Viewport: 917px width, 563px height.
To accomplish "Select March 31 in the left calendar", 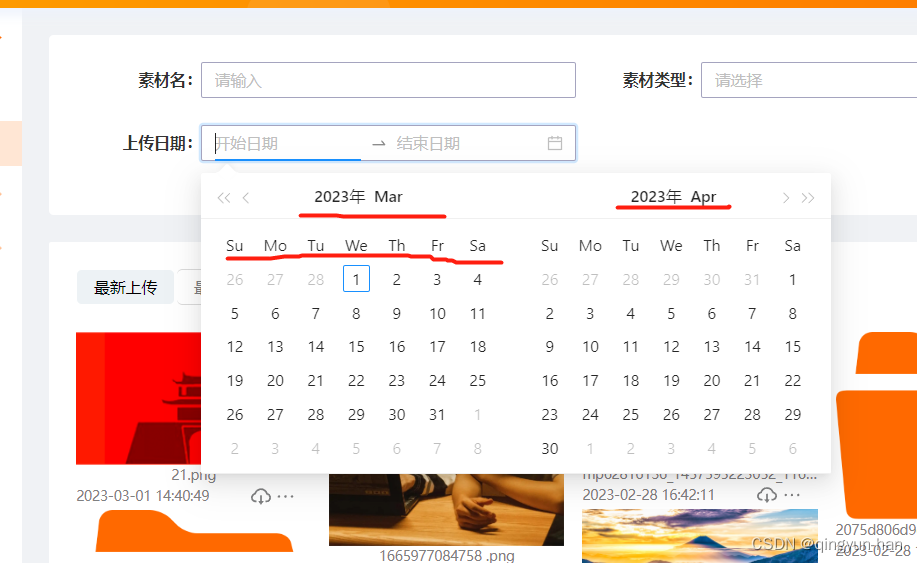I will click(x=437, y=415).
